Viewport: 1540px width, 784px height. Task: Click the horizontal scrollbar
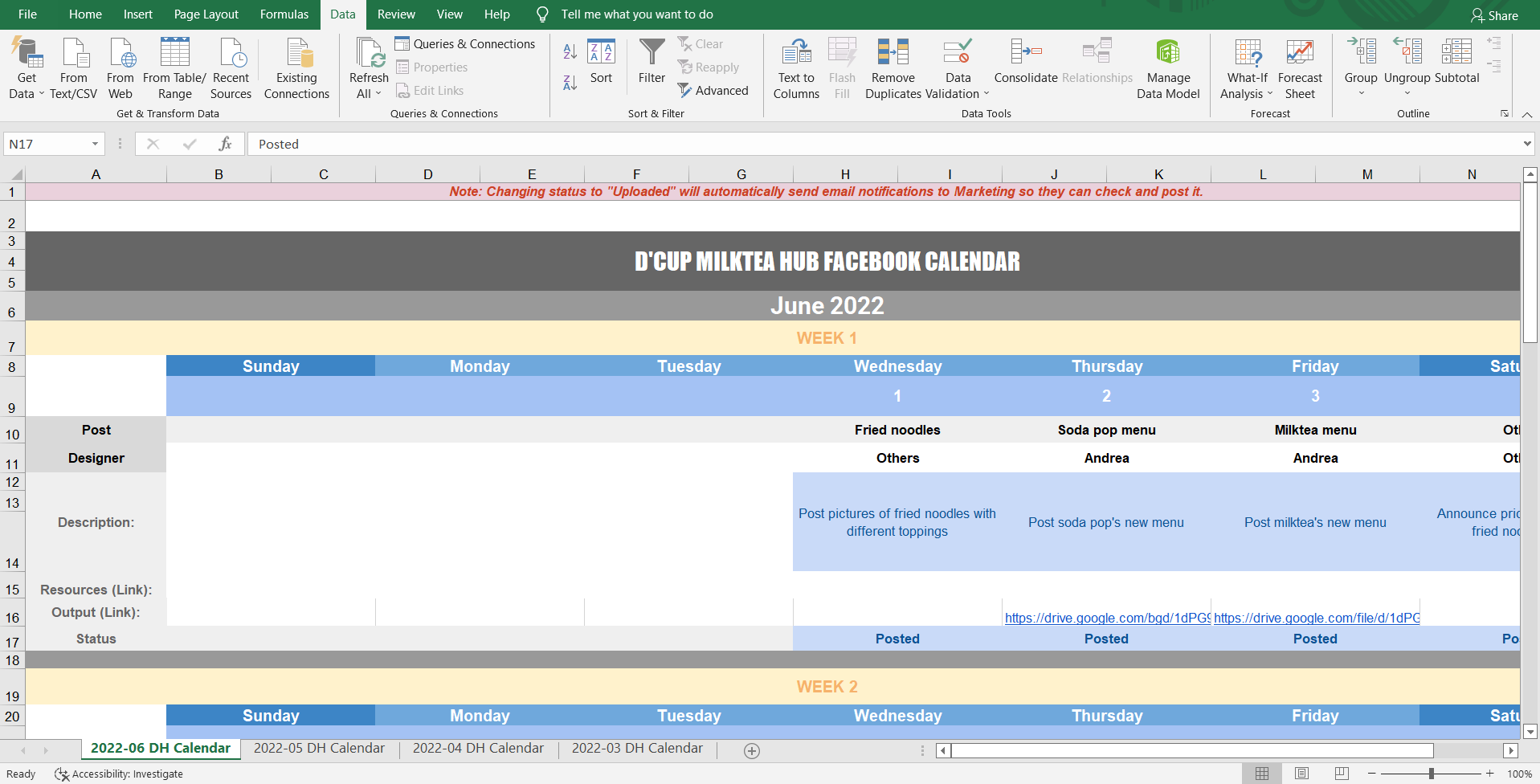[x=1192, y=750]
